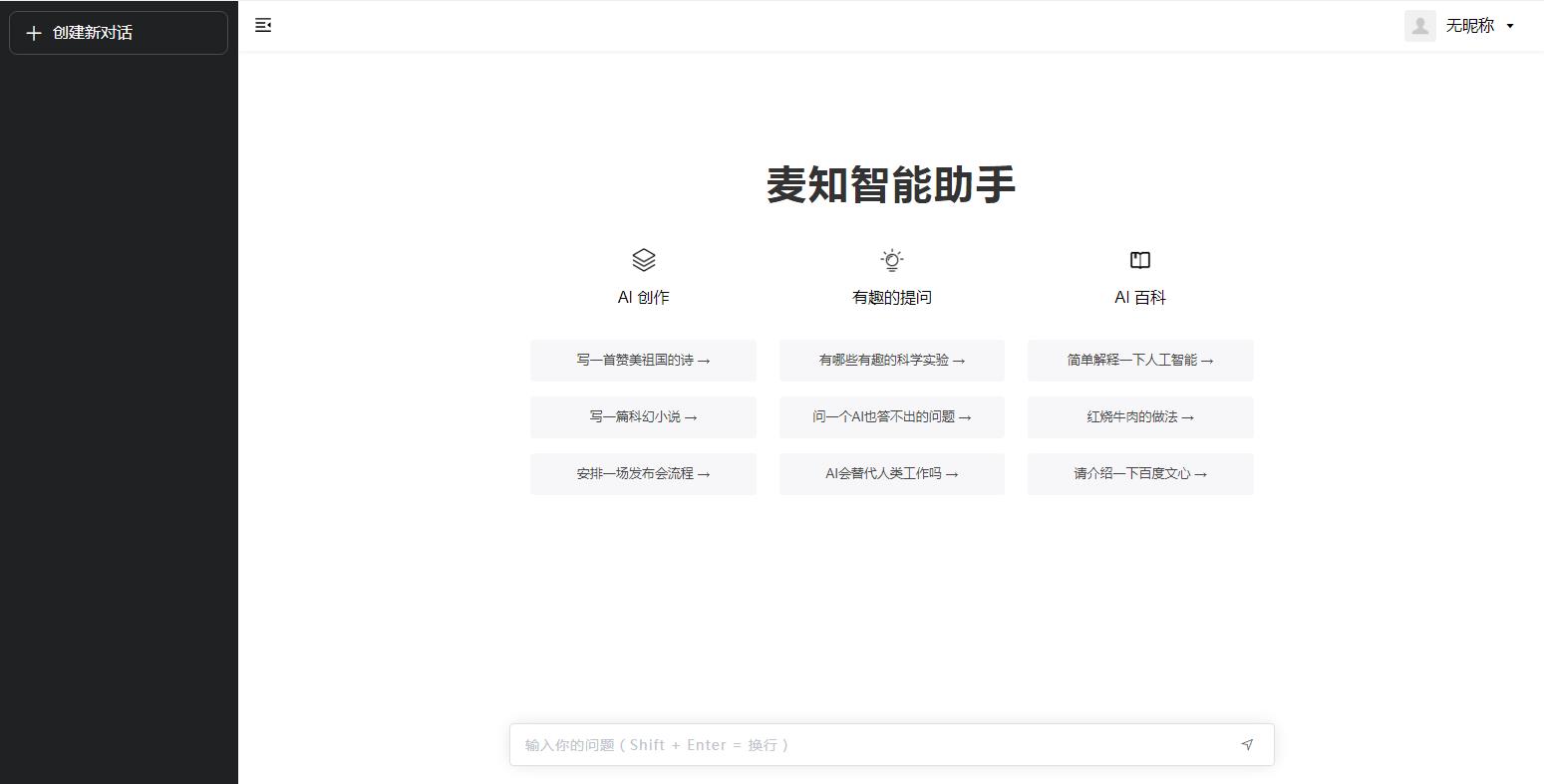Click the 创建新对话 button
Viewport: 1544px width, 784px height.
pos(118,32)
